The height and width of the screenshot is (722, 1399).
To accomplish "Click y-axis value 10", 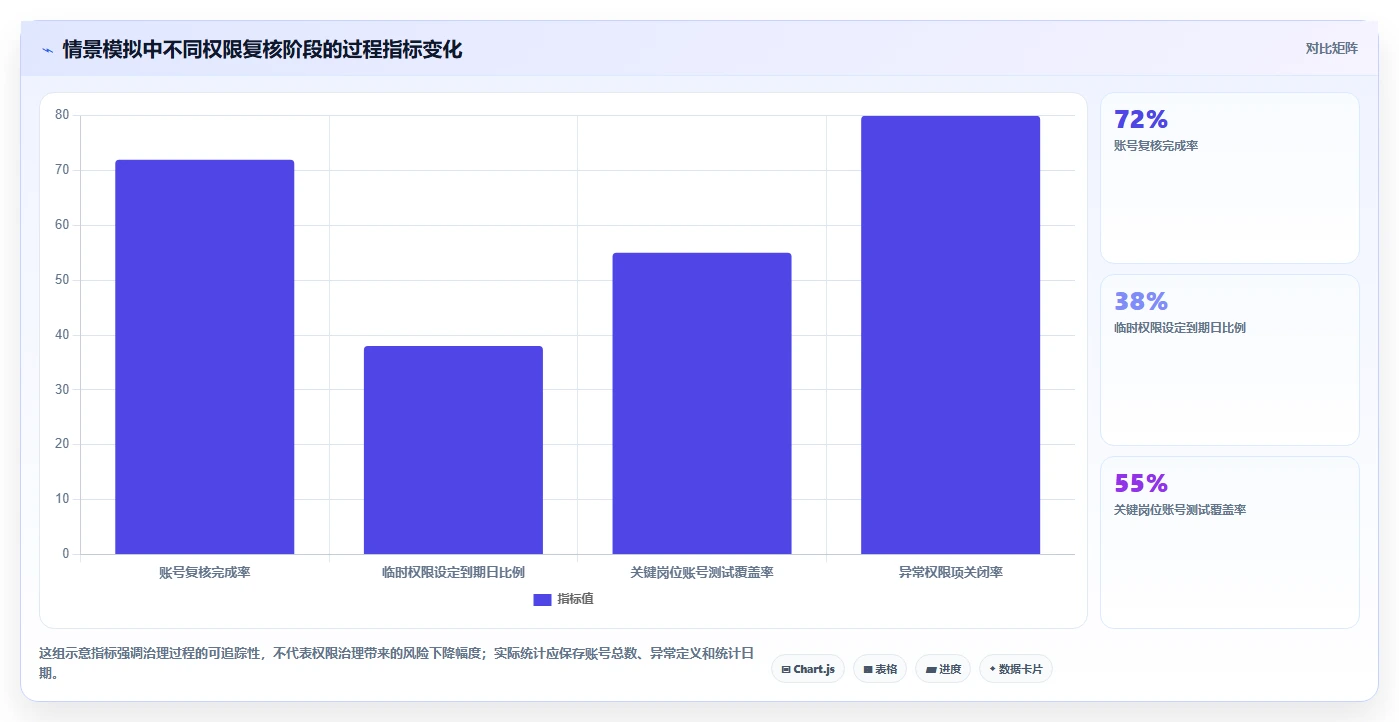I will (62, 499).
